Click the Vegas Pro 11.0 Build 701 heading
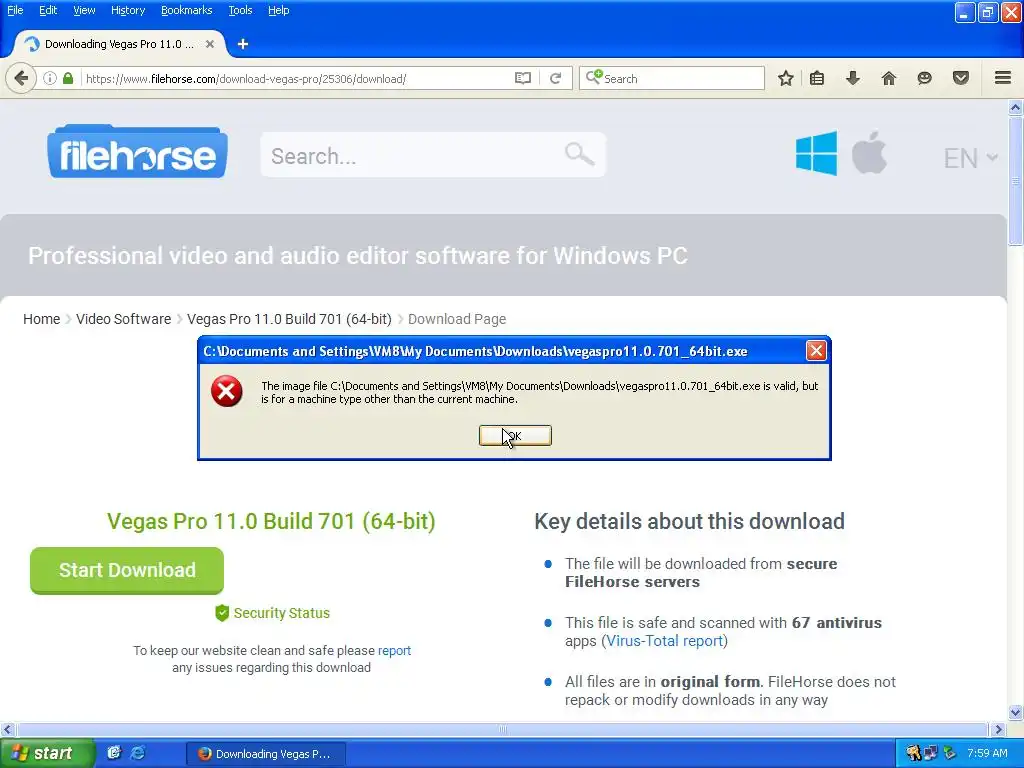Viewport: 1024px width, 768px height. point(271,521)
